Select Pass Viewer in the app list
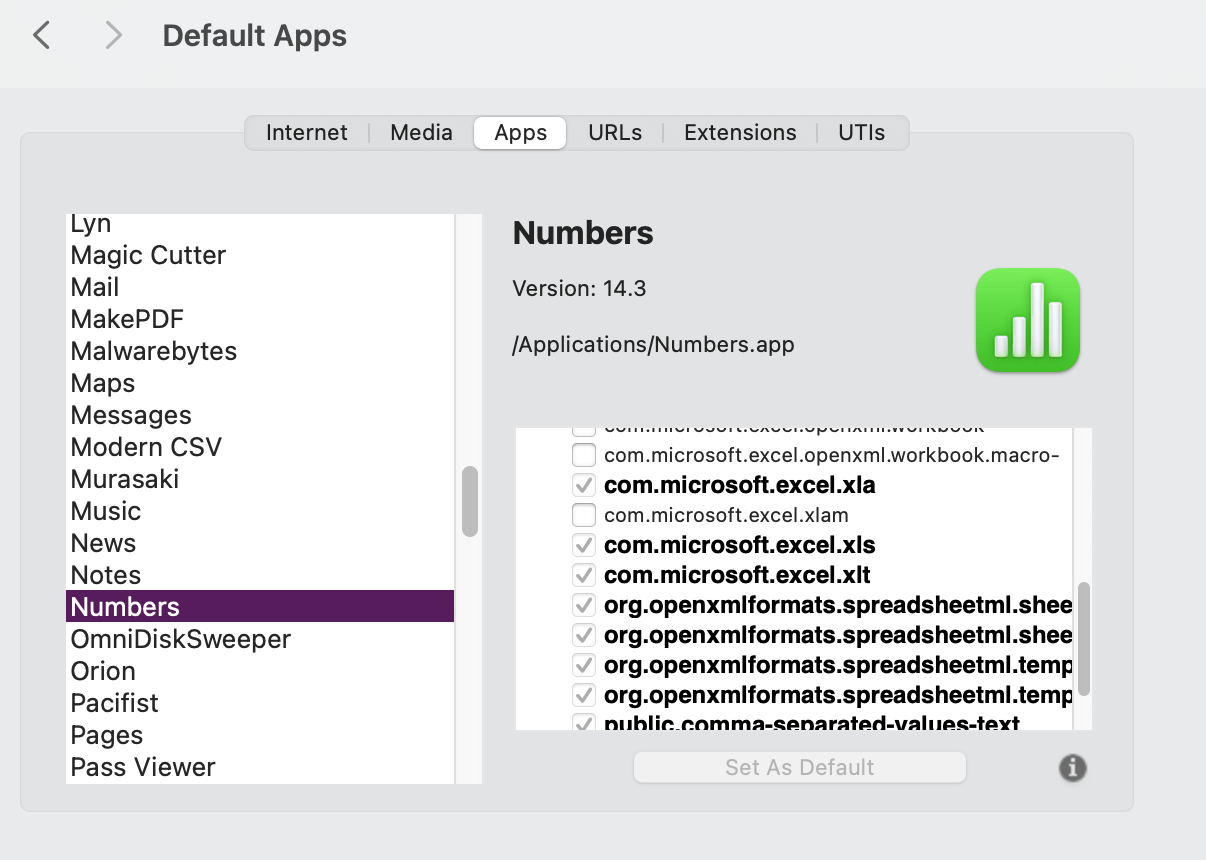This screenshot has width=1206, height=860. (260, 767)
